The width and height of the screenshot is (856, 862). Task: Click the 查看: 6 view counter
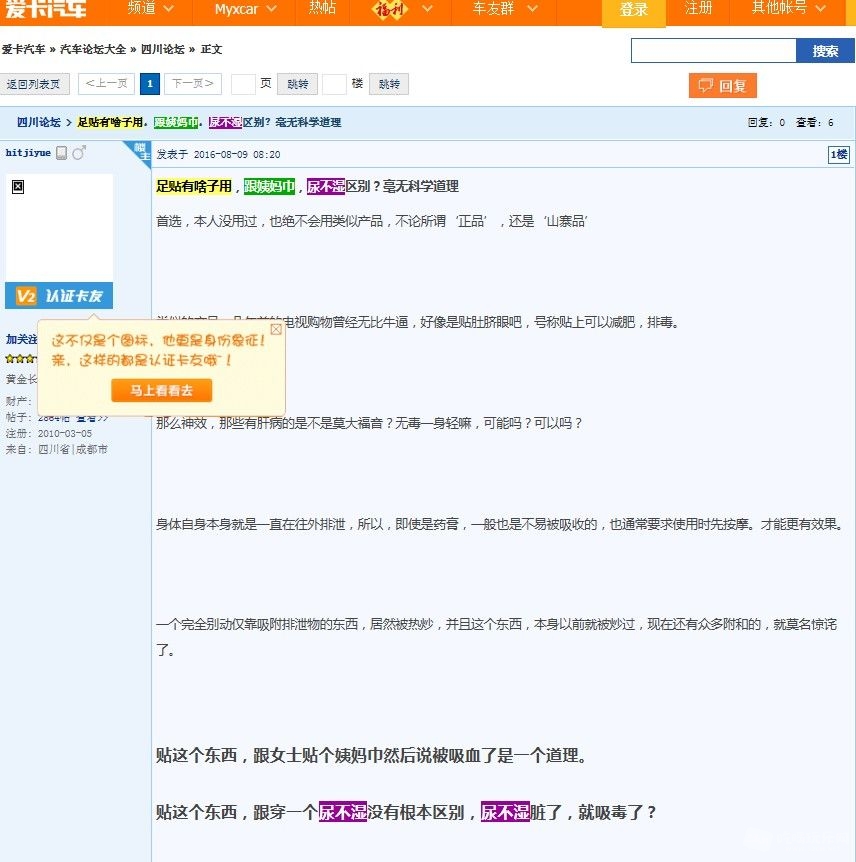(815, 123)
